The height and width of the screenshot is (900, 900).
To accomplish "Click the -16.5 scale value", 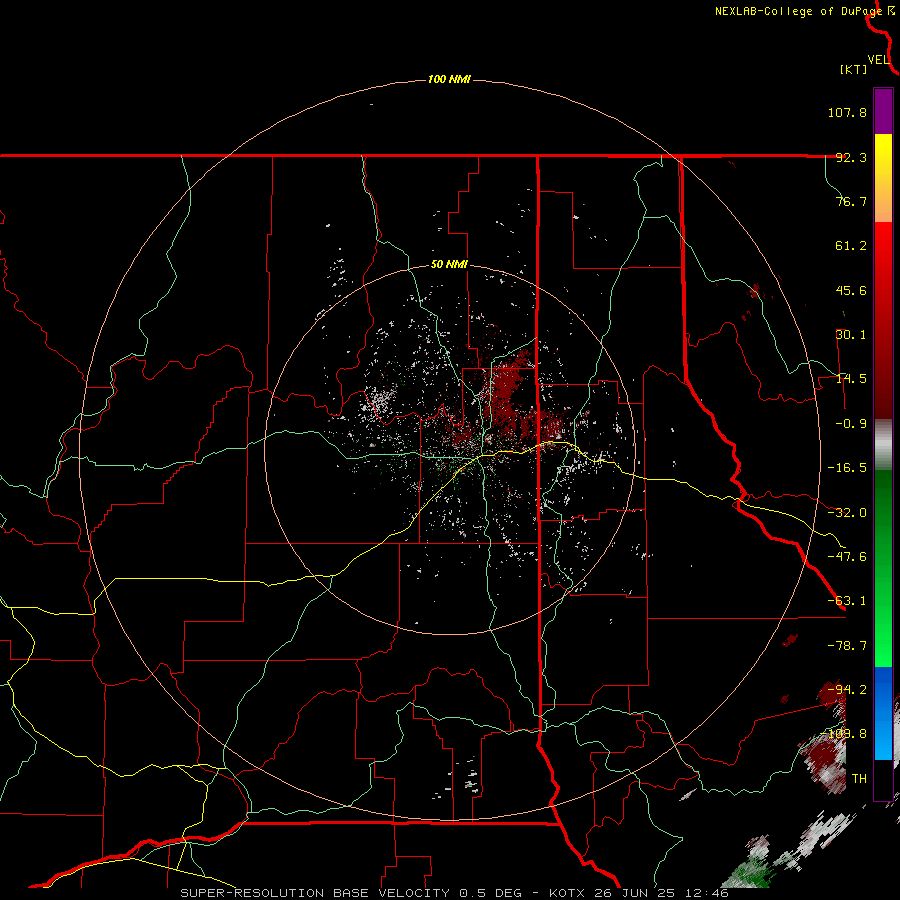I will pos(847,468).
